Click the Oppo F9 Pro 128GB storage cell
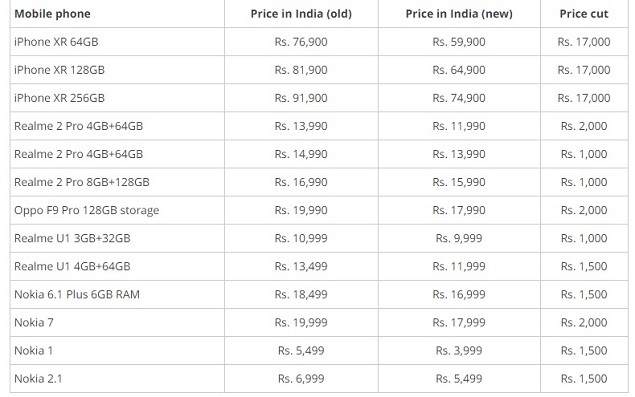 coord(86,210)
